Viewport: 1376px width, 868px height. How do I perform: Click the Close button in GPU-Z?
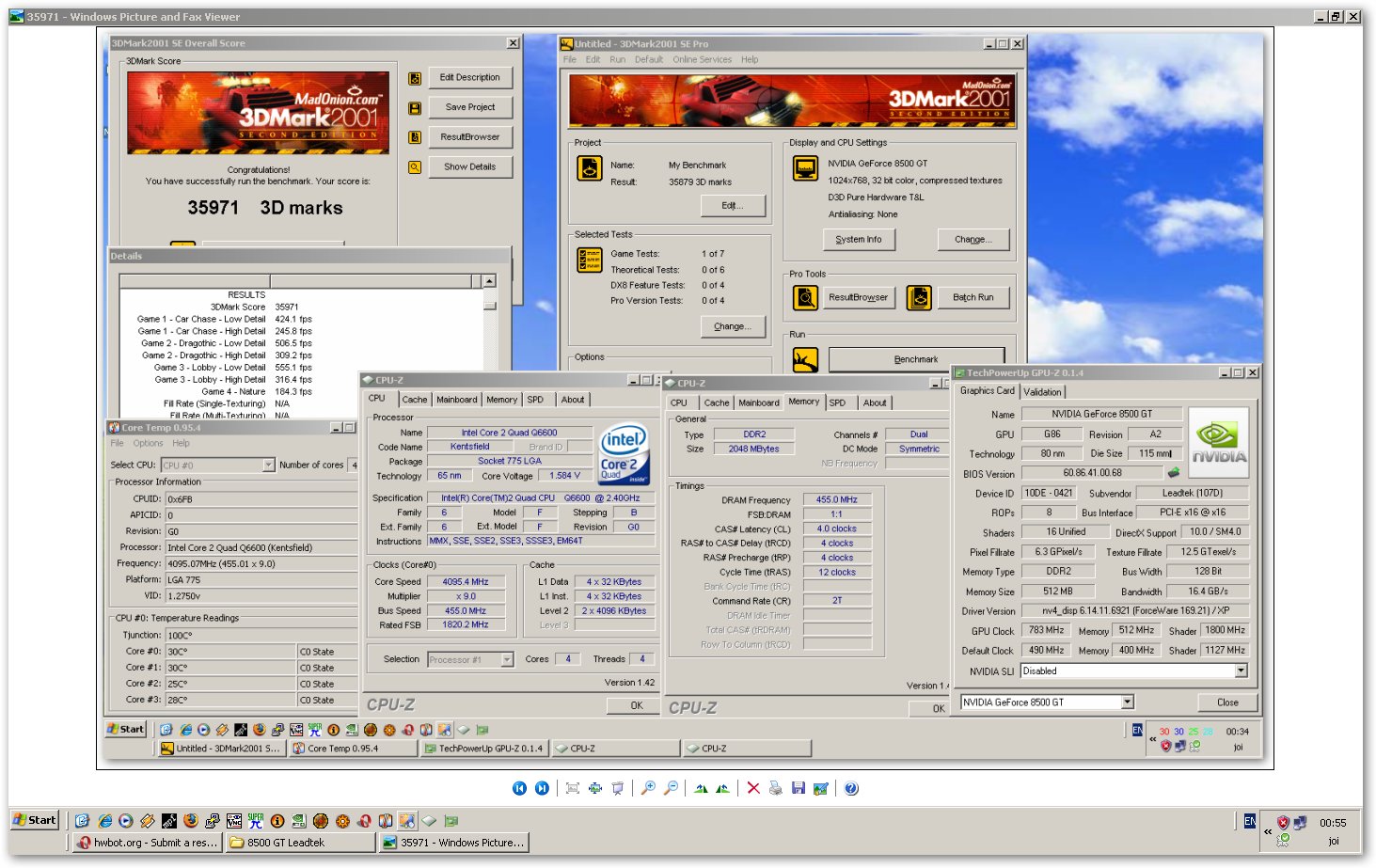click(1227, 702)
